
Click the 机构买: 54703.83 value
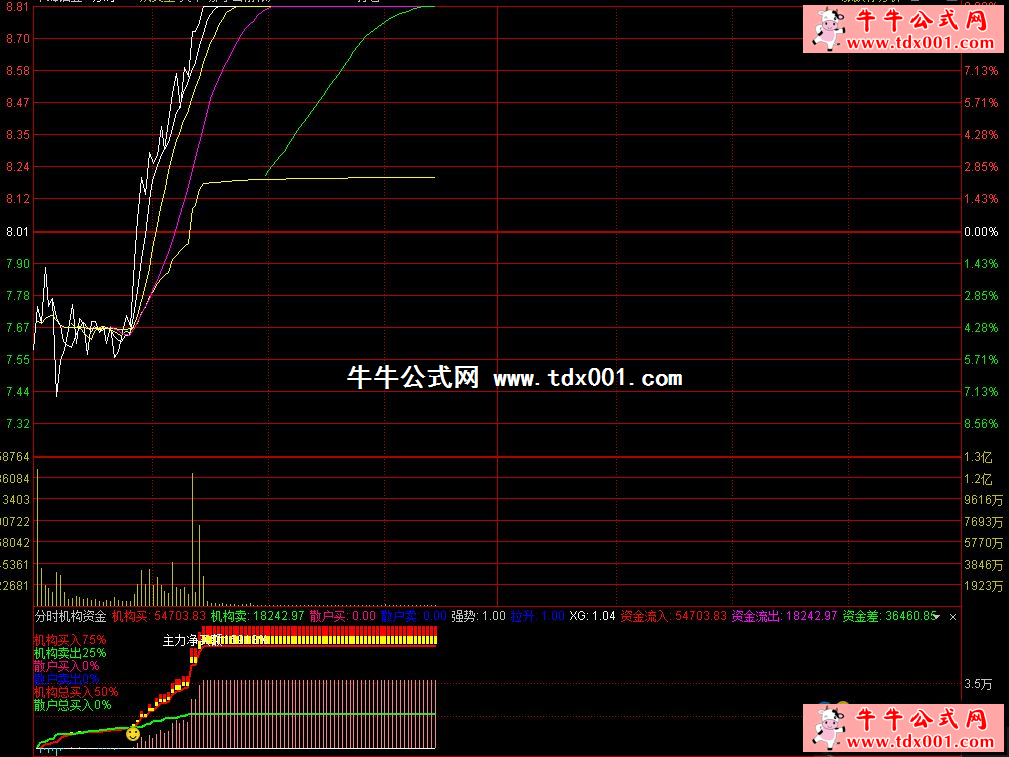[x=159, y=616]
